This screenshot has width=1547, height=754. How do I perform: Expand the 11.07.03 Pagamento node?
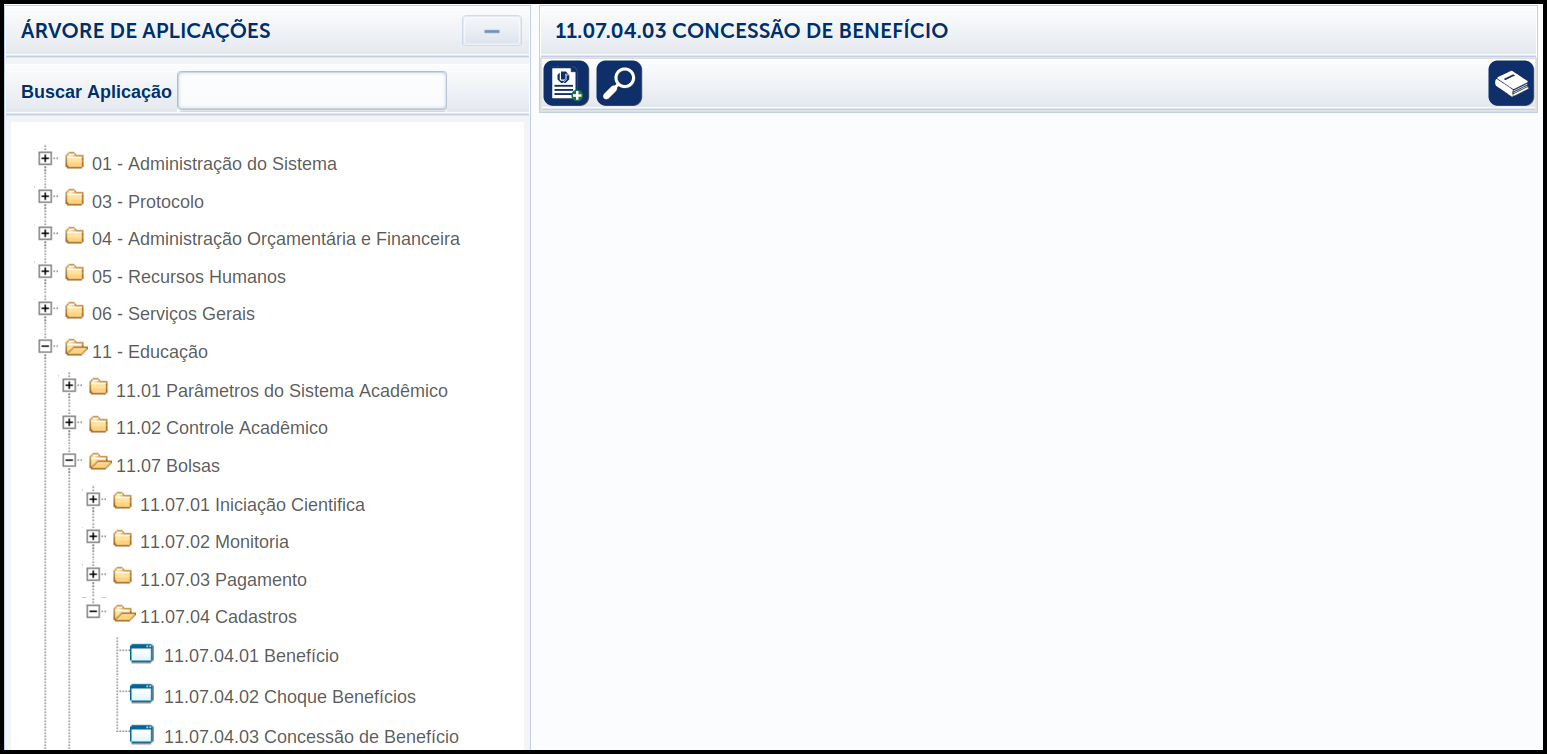point(93,574)
